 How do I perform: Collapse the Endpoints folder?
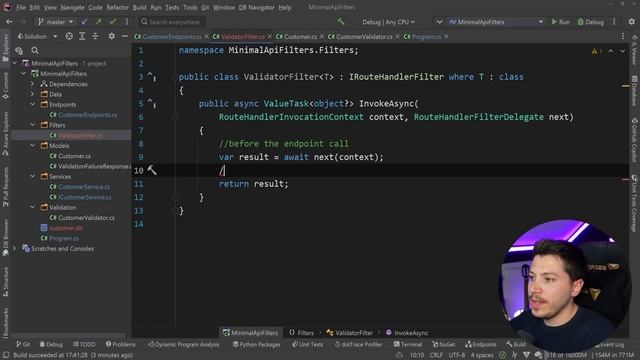[33, 104]
